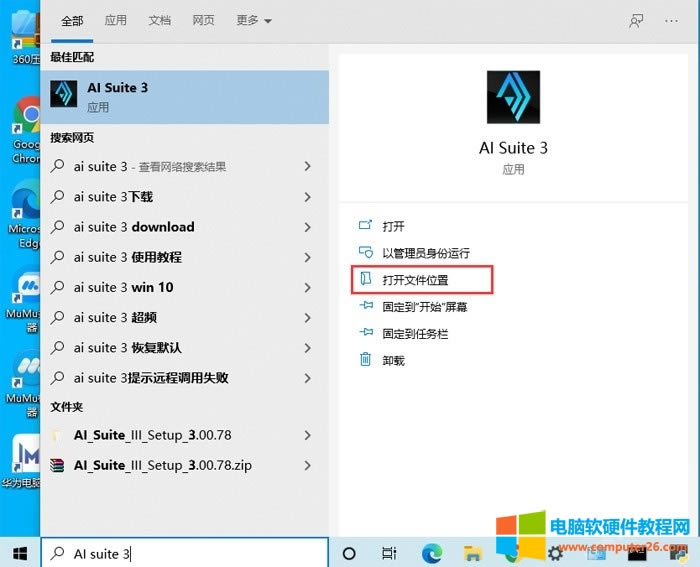Open Google Chrome desktop shortcut

[26, 130]
